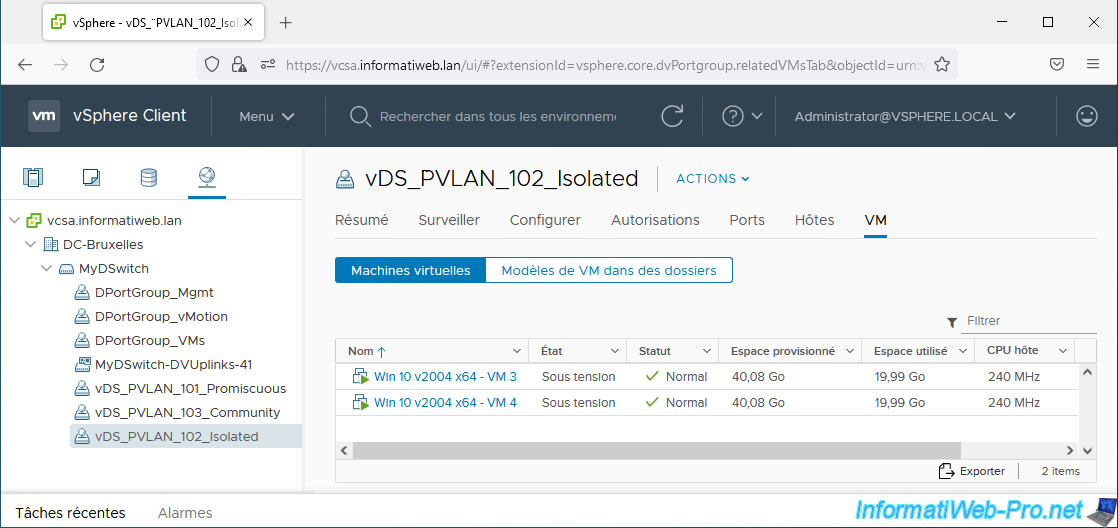Collapse the MyDSwitch tree node
The height and width of the screenshot is (528, 1118).
[47, 269]
